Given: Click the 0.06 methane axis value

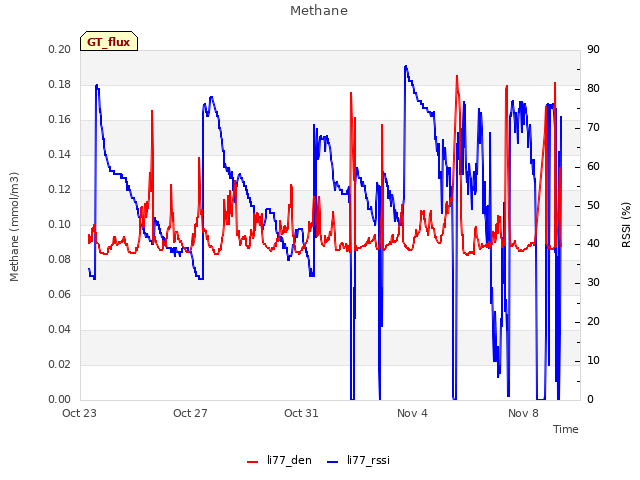Looking at the screenshot, I should 60,294.
